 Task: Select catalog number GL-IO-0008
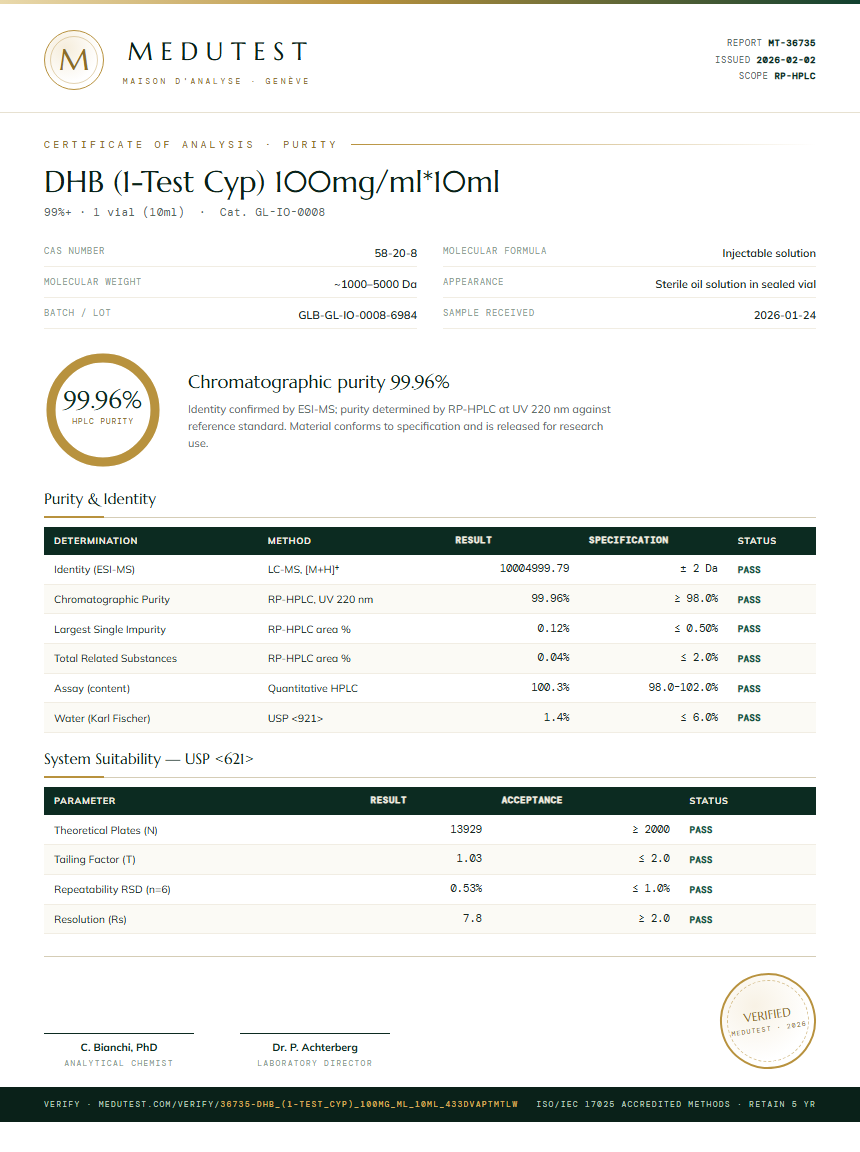(289, 212)
